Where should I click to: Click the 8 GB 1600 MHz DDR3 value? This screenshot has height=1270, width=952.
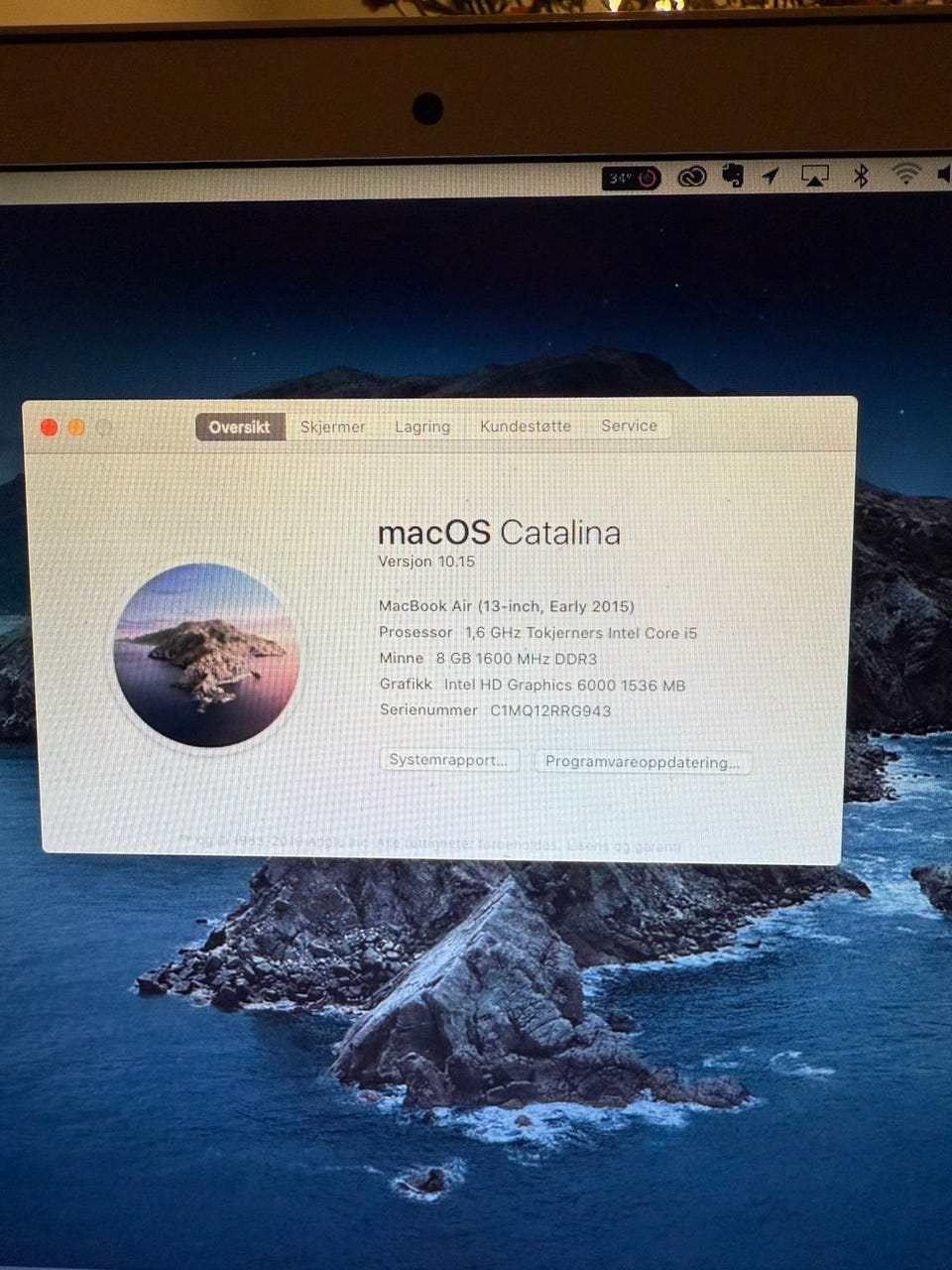click(x=517, y=659)
